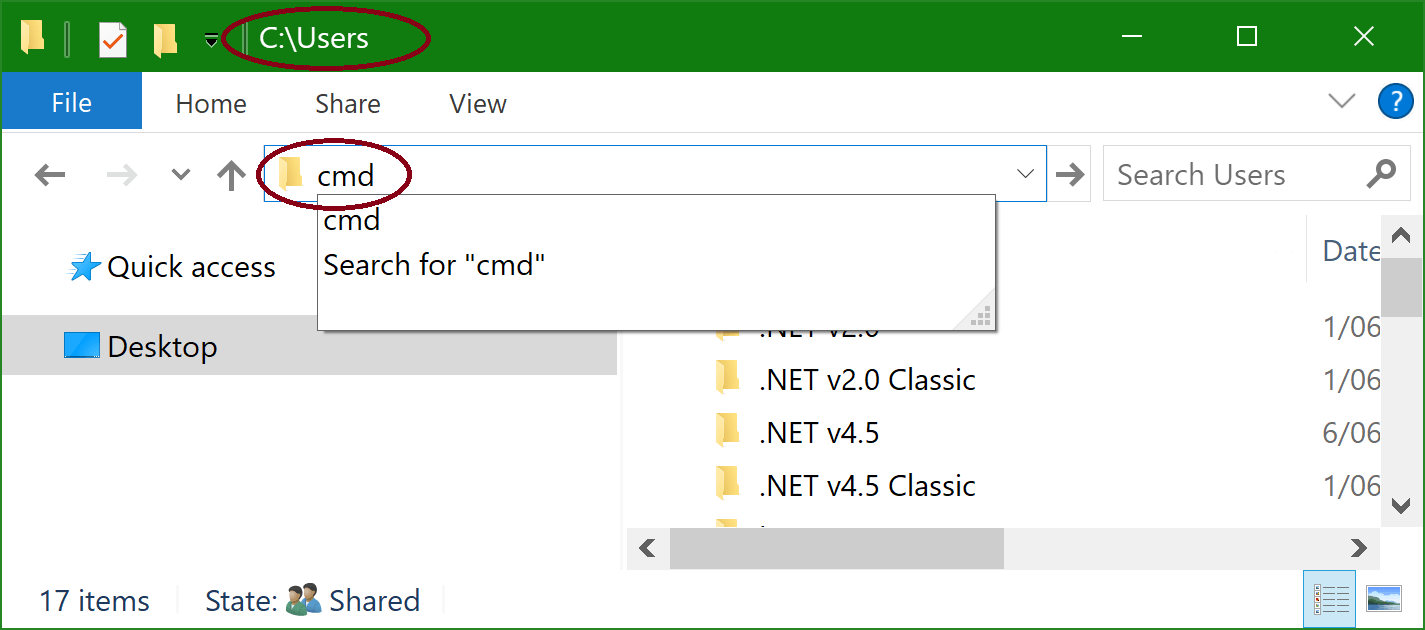Switch to the Share tab
The image size is (1425, 630).
(347, 104)
